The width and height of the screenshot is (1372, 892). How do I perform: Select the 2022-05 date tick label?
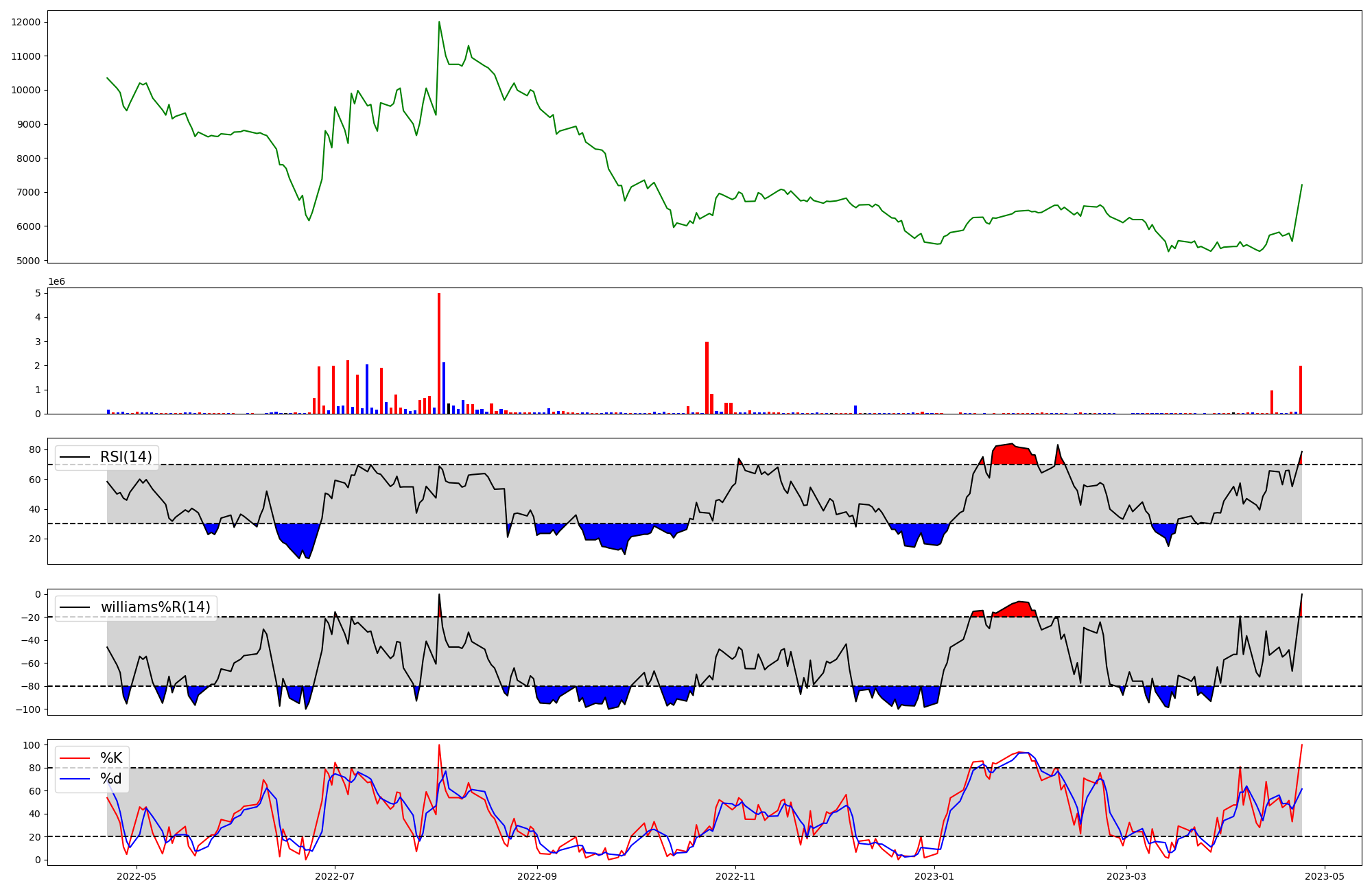pos(137,876)
